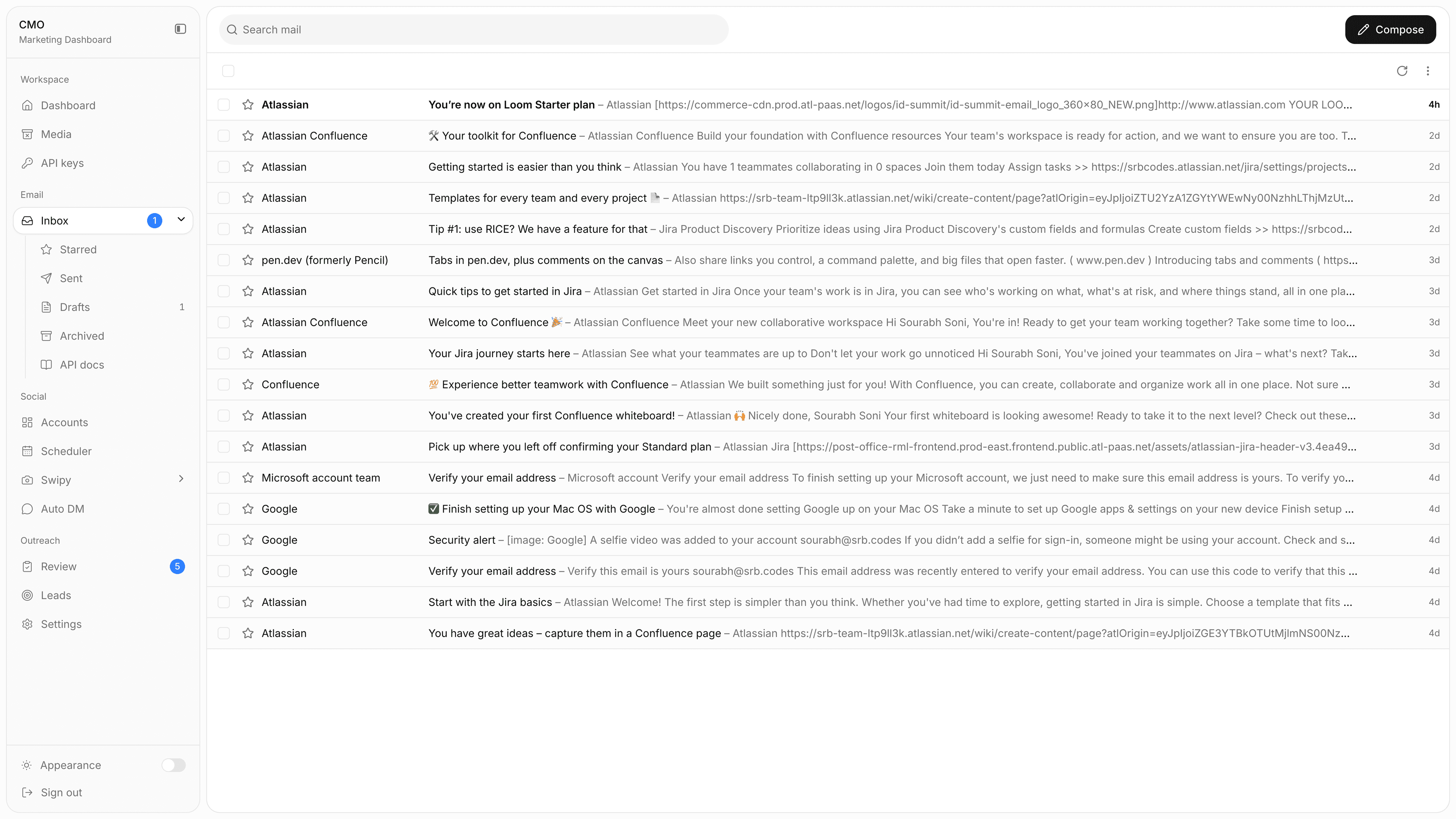Star the Experience better teamwork with Confluence email
Viewport: 1456px width, 819px height.
[248, 384]
